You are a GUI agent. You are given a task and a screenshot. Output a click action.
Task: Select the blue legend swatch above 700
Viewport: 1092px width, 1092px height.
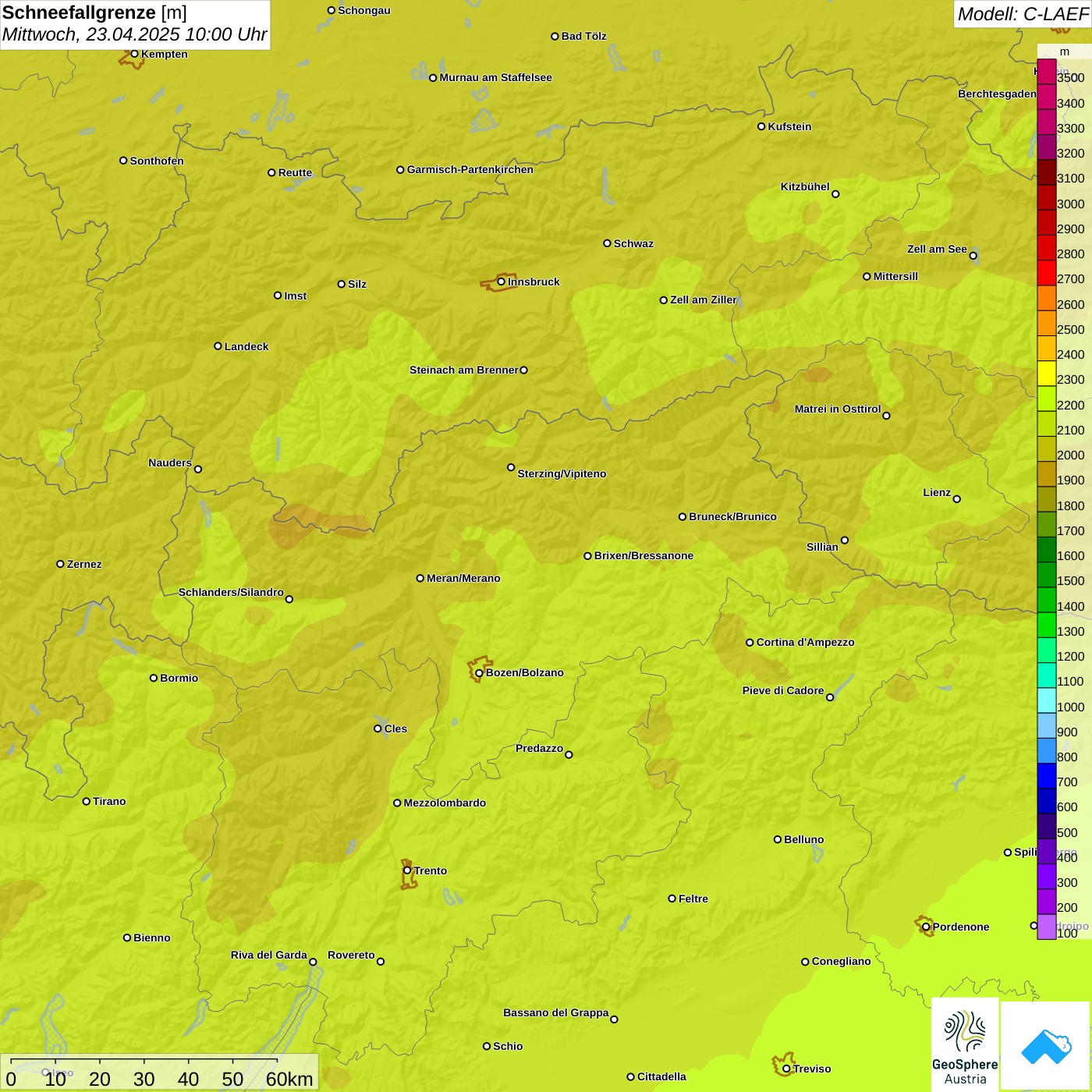(1046, 776)
